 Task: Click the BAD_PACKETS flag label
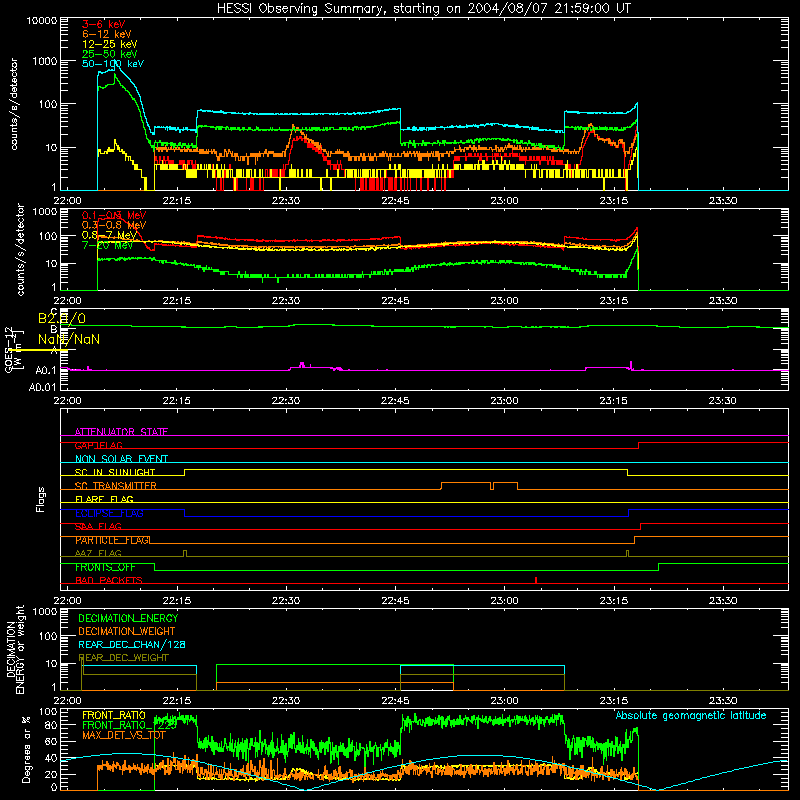tap(109, 580)
